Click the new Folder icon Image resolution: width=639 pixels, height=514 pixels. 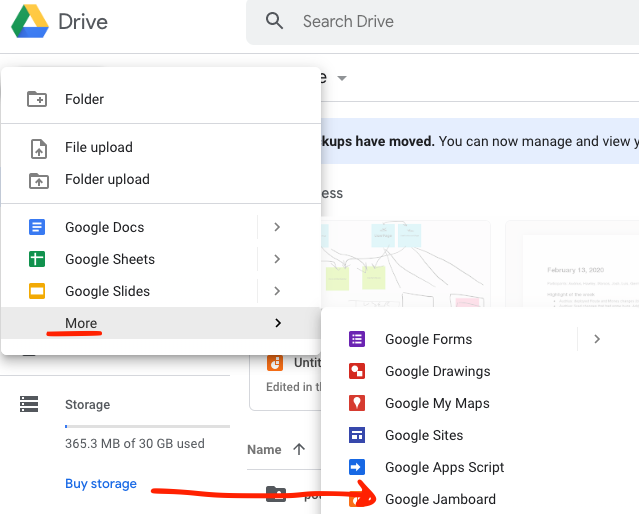pos(37,99)
